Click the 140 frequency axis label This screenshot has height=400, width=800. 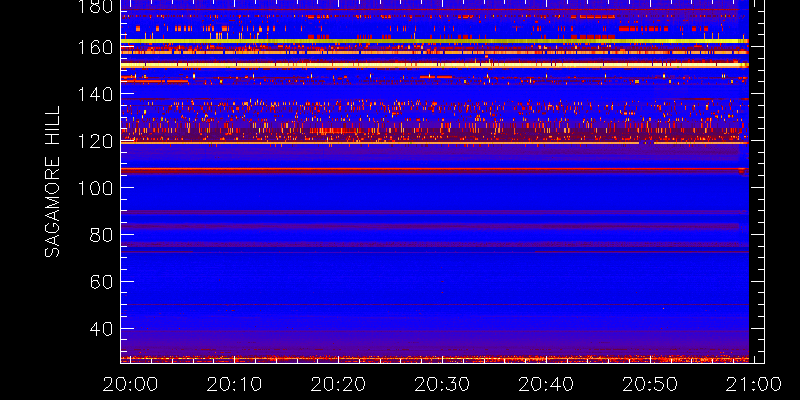(95, 94)
